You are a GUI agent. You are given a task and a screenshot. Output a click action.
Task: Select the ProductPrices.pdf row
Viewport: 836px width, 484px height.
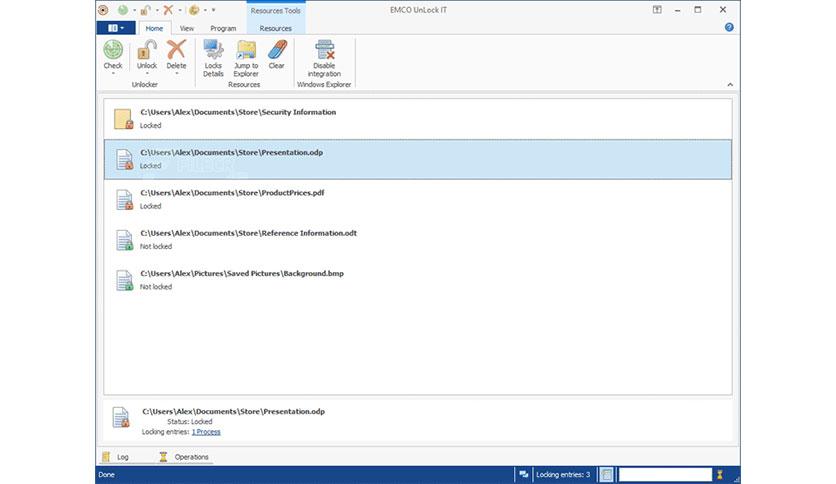point(418,200)
